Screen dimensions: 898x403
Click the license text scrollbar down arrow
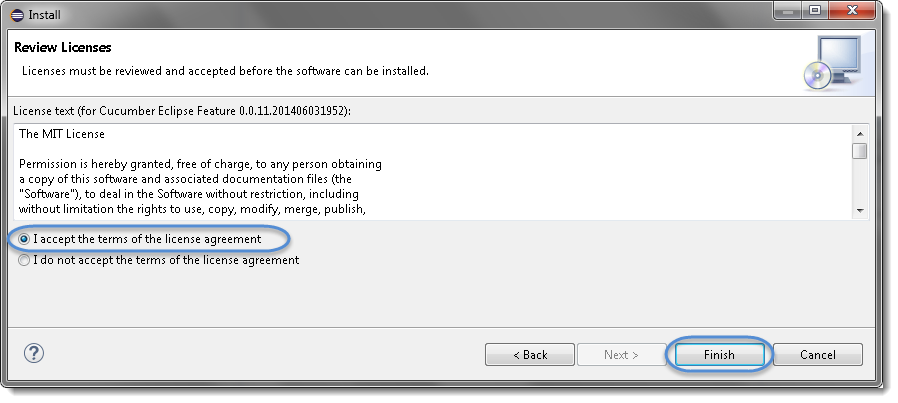860,211
